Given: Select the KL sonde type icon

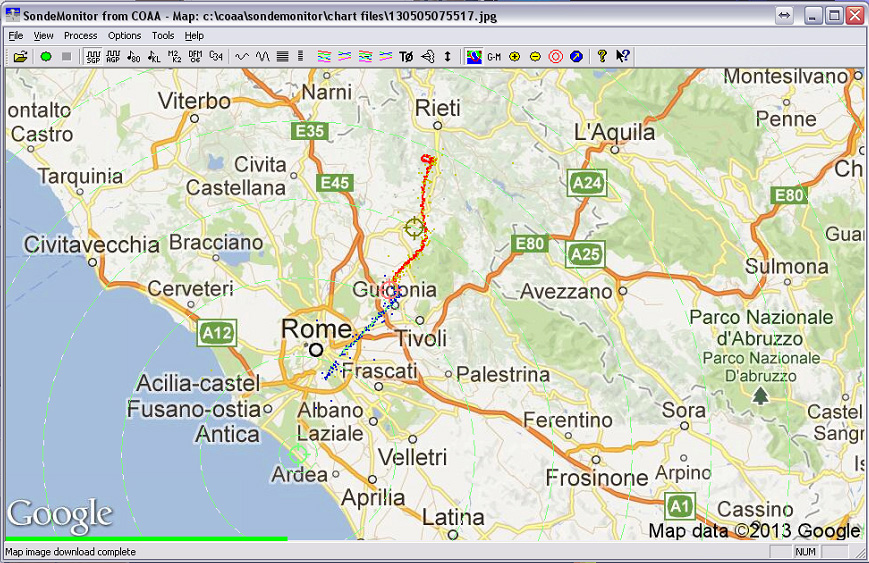Looking at the screenshot, I should click(154, 57).
